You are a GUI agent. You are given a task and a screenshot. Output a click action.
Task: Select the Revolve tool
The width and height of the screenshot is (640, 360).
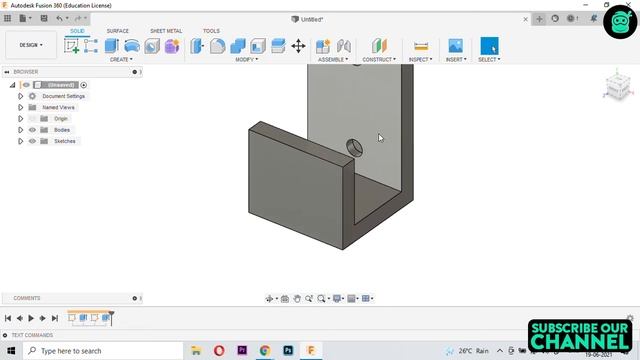point(132,46)
